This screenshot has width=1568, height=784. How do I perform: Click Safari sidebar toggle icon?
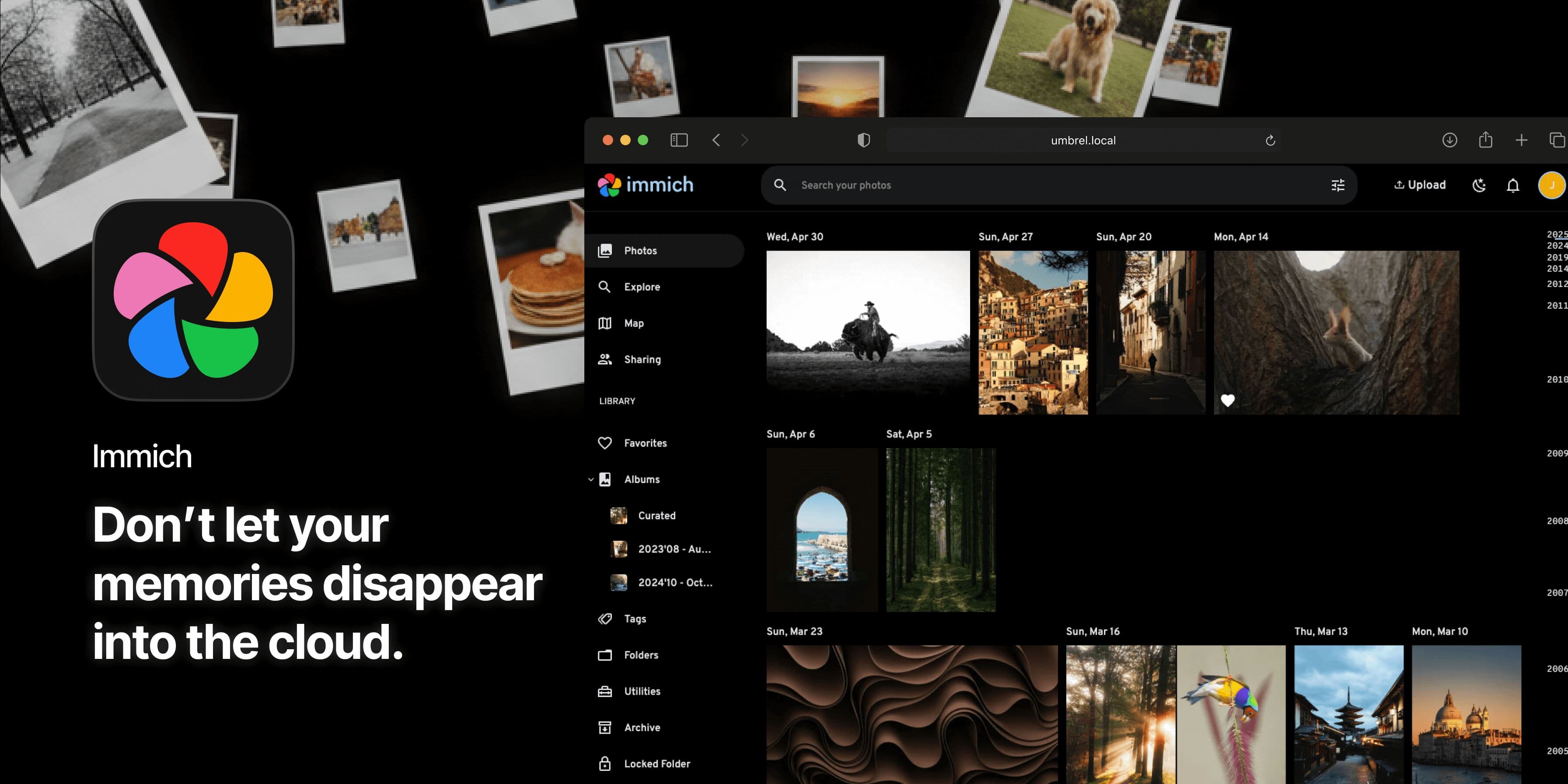(x=679, y=140)
